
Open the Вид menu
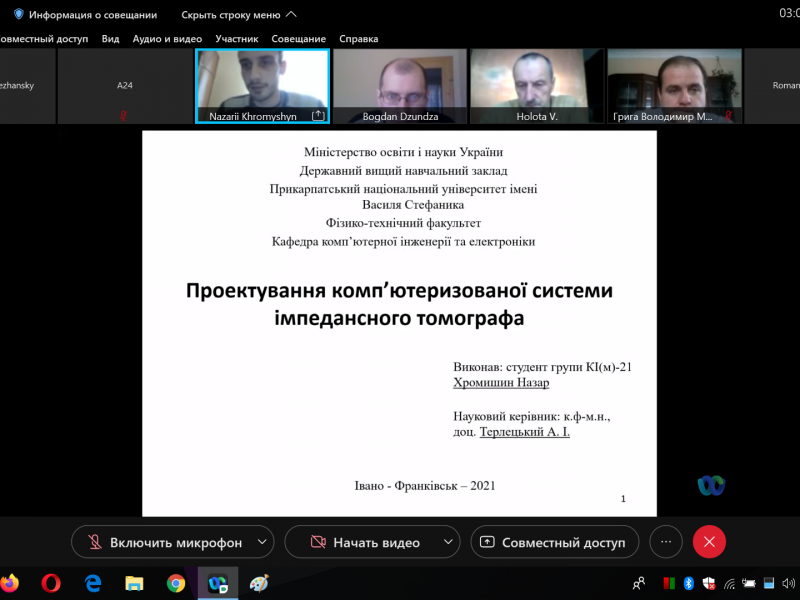coord(110,39)
